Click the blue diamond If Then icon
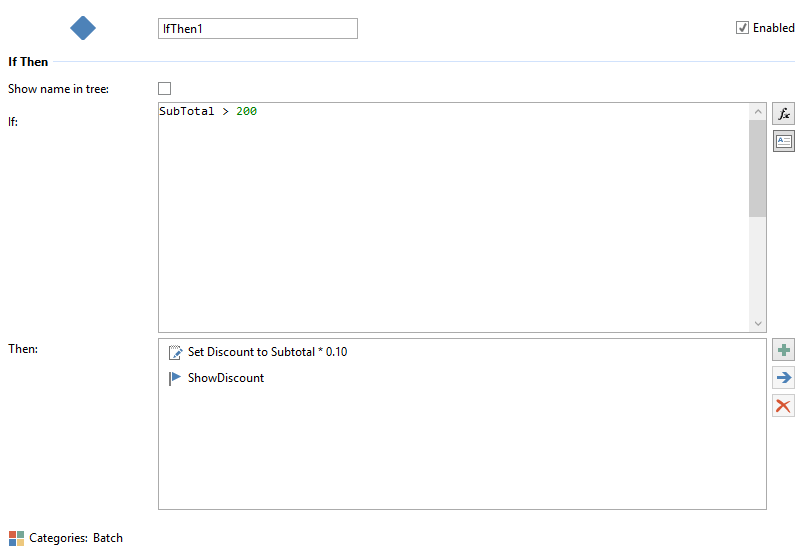 [83, 28]
